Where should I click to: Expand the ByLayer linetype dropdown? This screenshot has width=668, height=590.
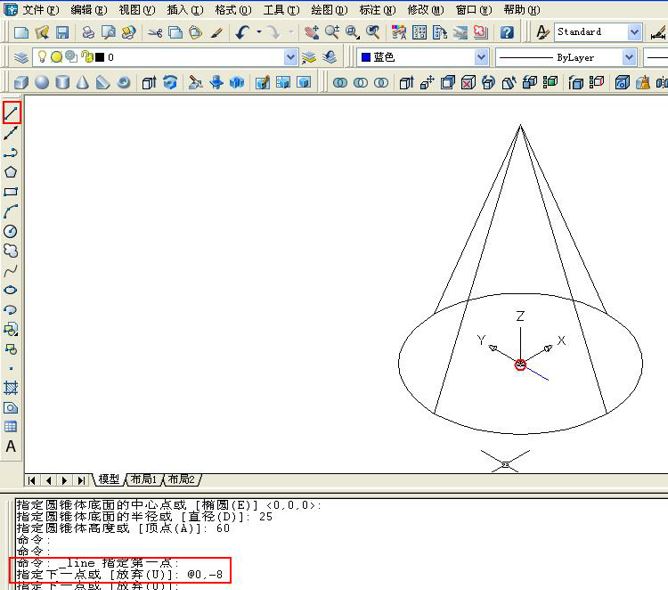[629, 57]
